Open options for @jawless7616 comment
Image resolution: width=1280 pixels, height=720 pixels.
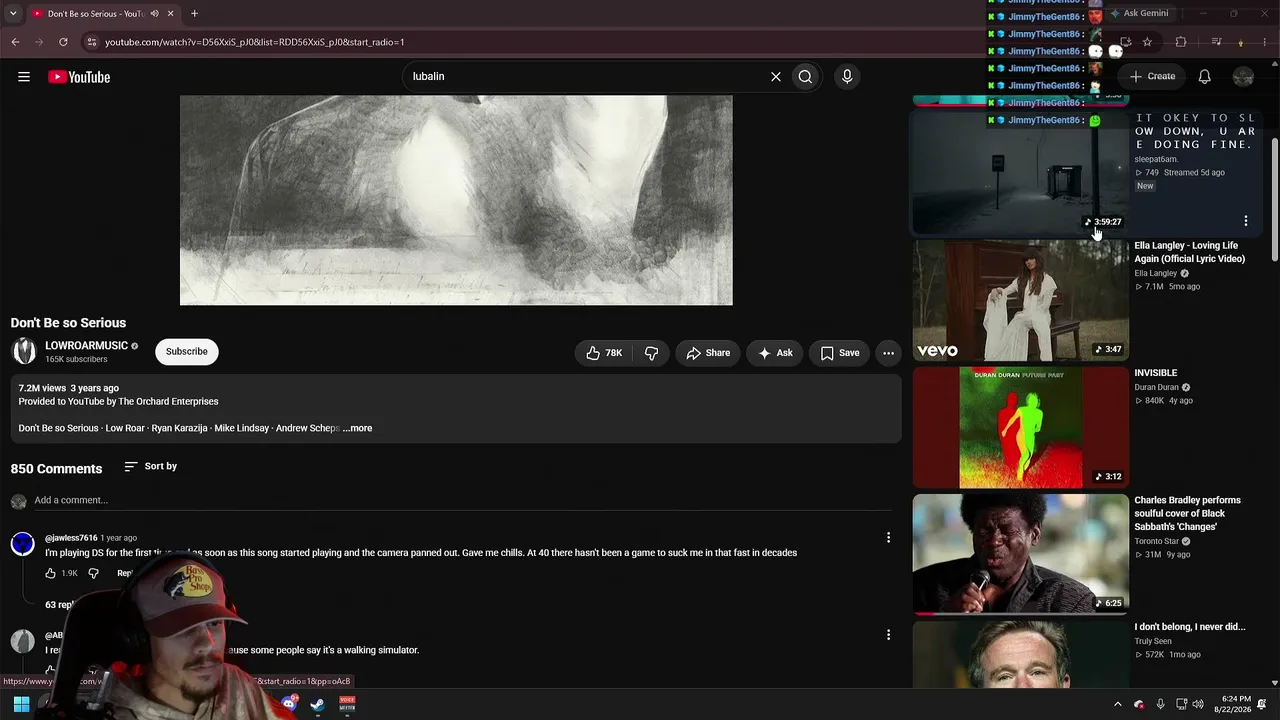[888, 538]
